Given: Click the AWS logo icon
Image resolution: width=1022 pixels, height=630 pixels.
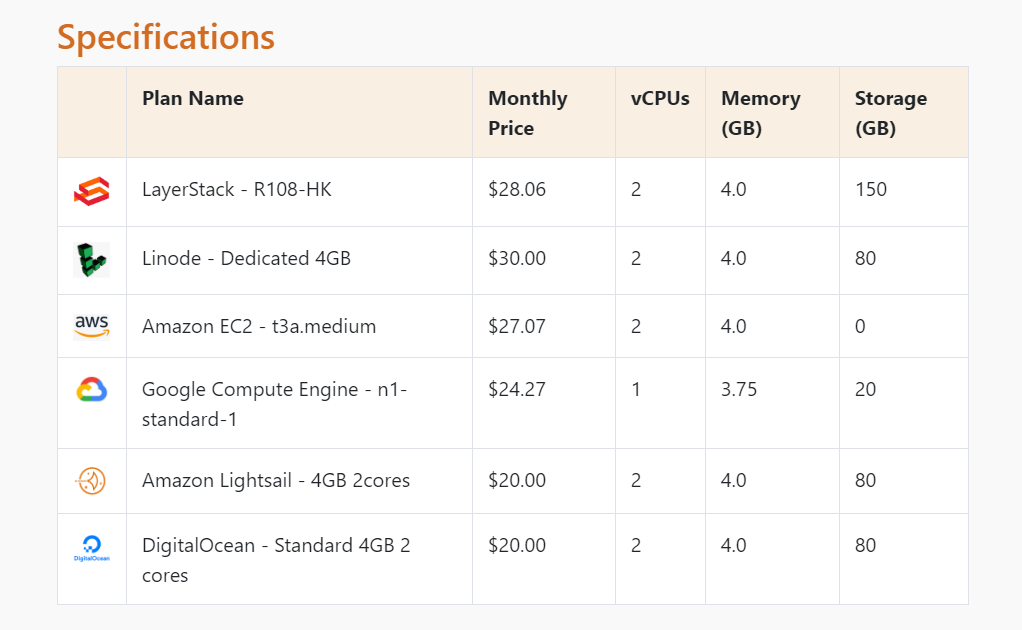Looking at the screenshot, I should tap(91, 326).
